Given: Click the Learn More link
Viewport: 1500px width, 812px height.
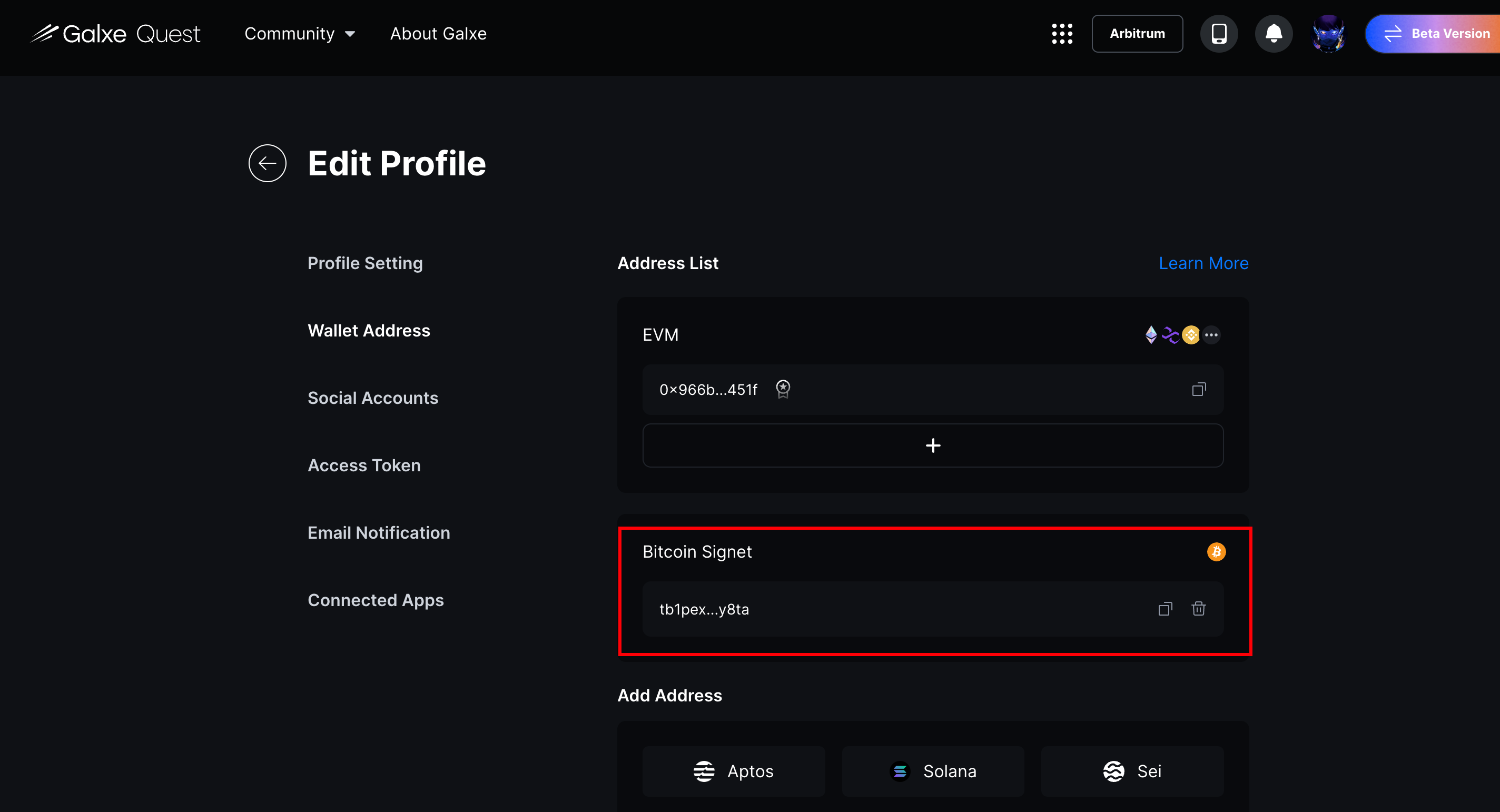Looking at the screenshot, I should pyautogui.click(x=1204, y=263).
